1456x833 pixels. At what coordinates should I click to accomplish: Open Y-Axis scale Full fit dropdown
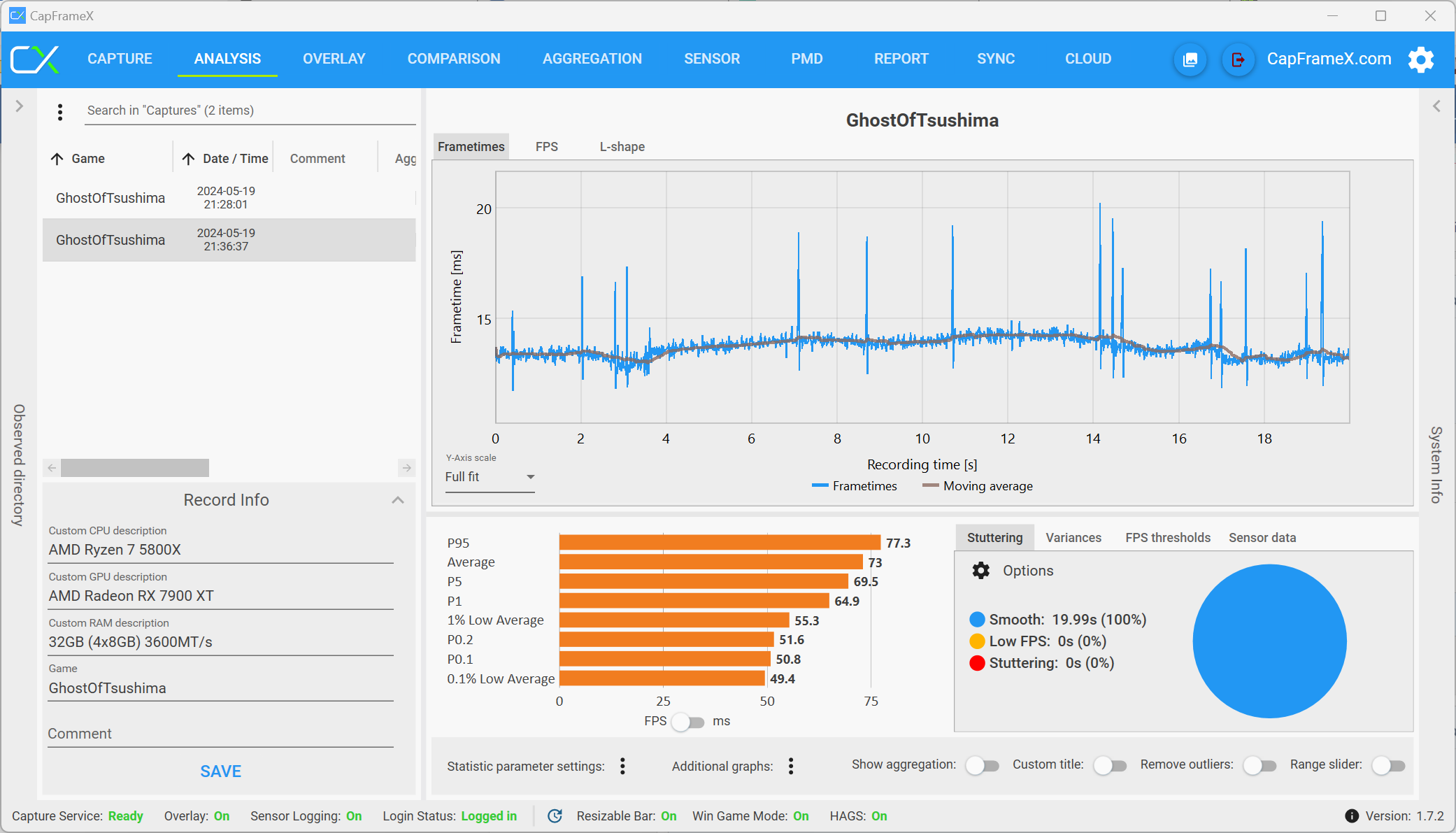point(490,477)
